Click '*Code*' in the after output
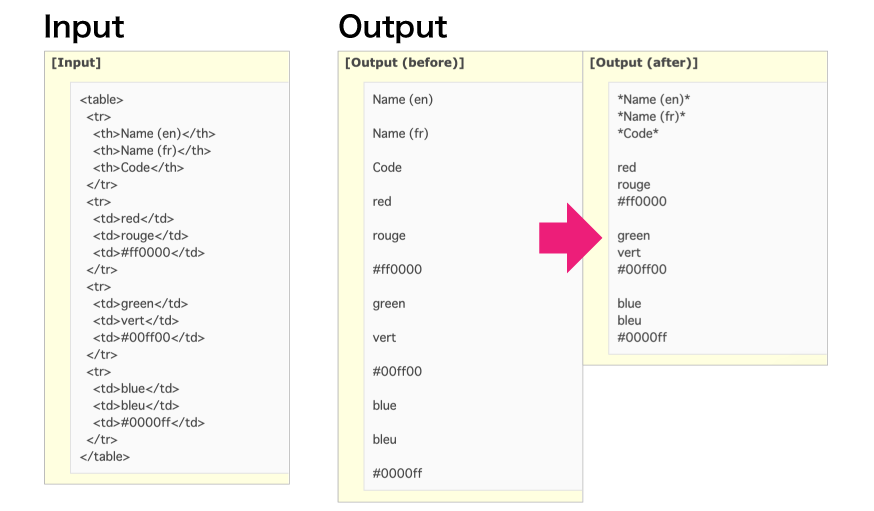874x511 pixels. [638, 134]
